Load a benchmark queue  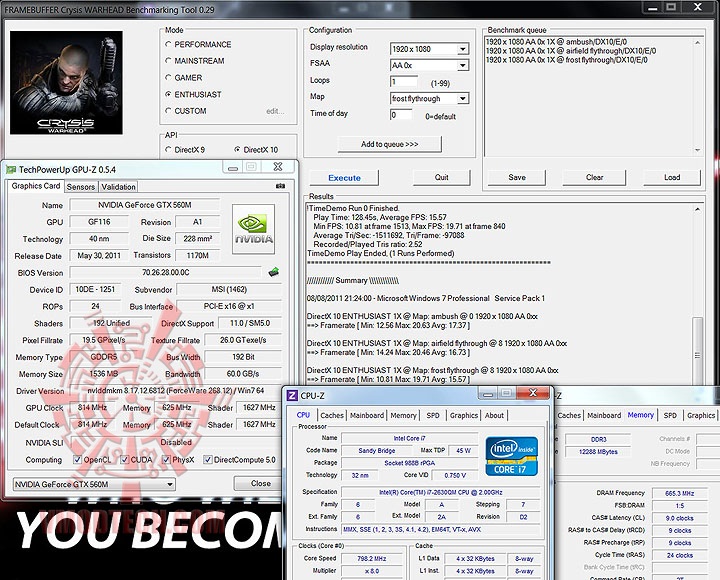672,177
